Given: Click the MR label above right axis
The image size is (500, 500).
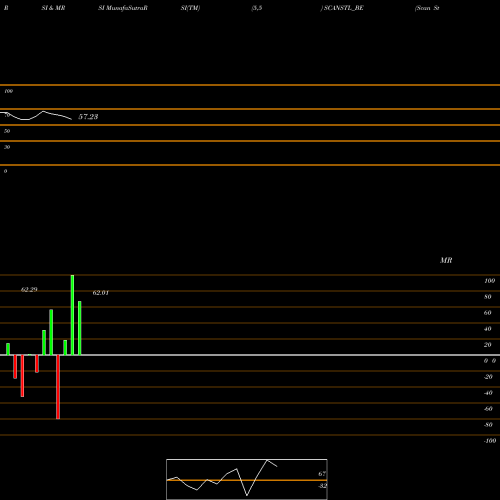Looking at the screenshot, I should coord(446,260).
